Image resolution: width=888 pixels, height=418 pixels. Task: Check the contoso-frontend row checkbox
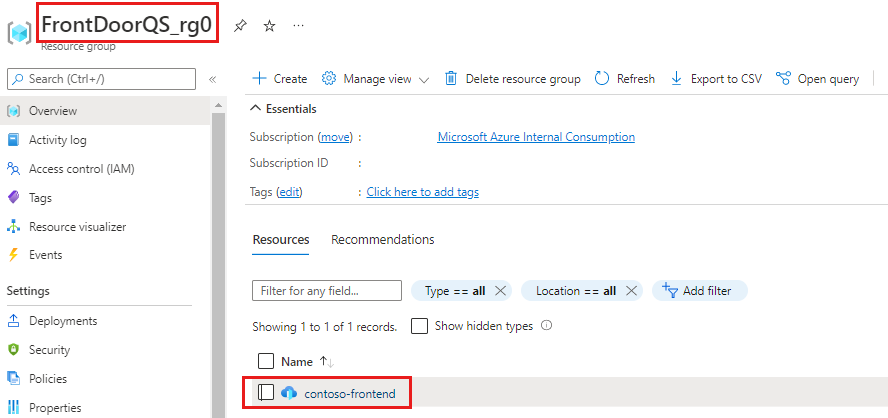(x=266, y=392)
